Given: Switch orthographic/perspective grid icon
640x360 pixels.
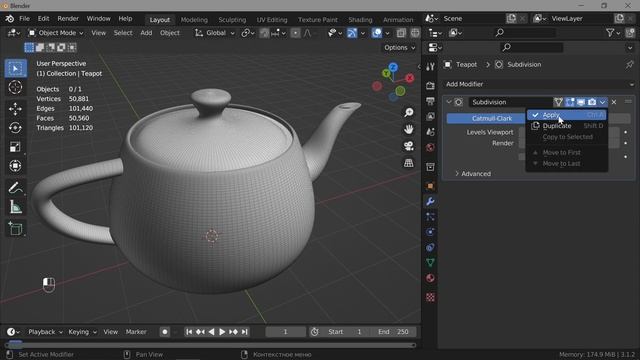Looking at the screenshot, I should (409, 163).
